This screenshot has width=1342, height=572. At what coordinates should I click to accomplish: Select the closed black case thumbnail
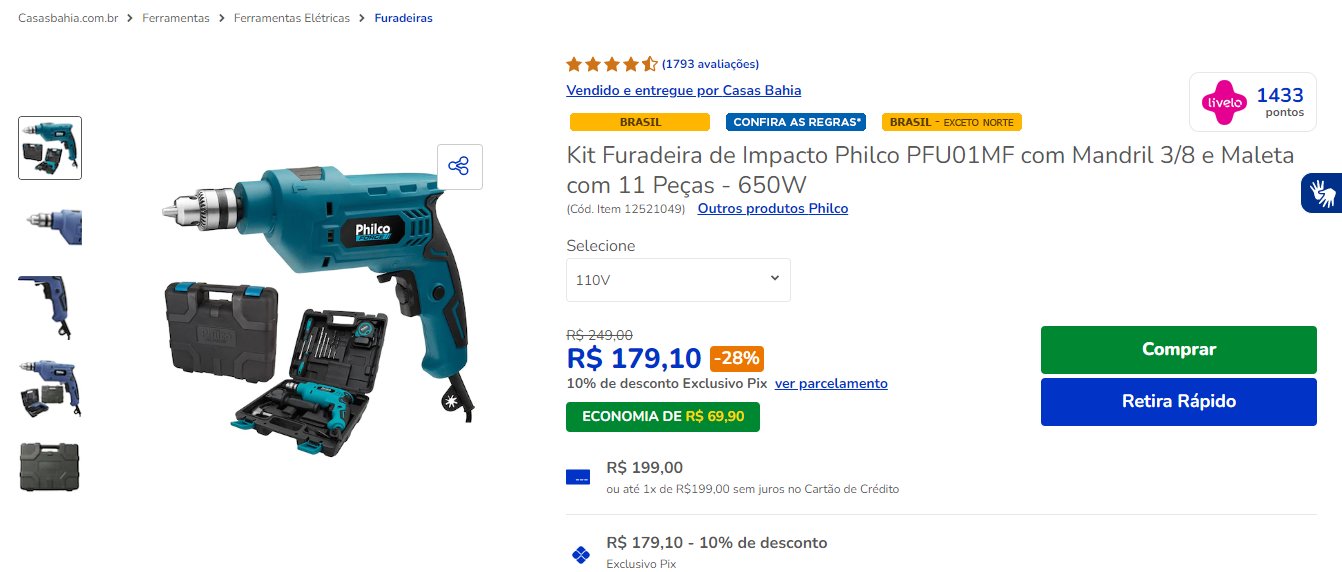click(50, 465)
